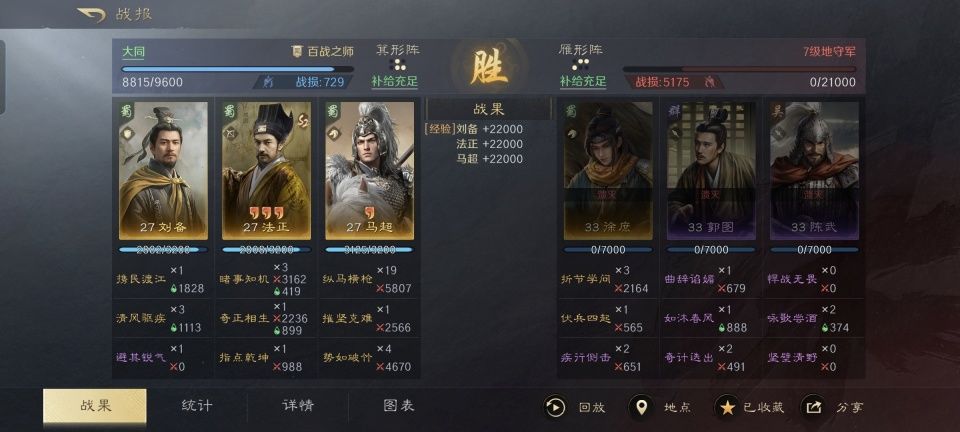Tap the back arrow beside 战报
960x432 pixels.
(91, 14)
